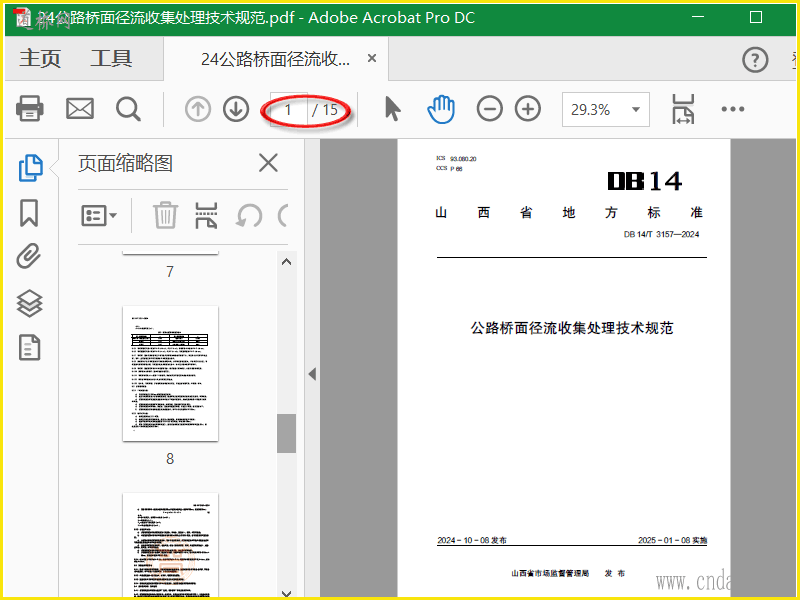Click the page number input field

pos(289,109)
